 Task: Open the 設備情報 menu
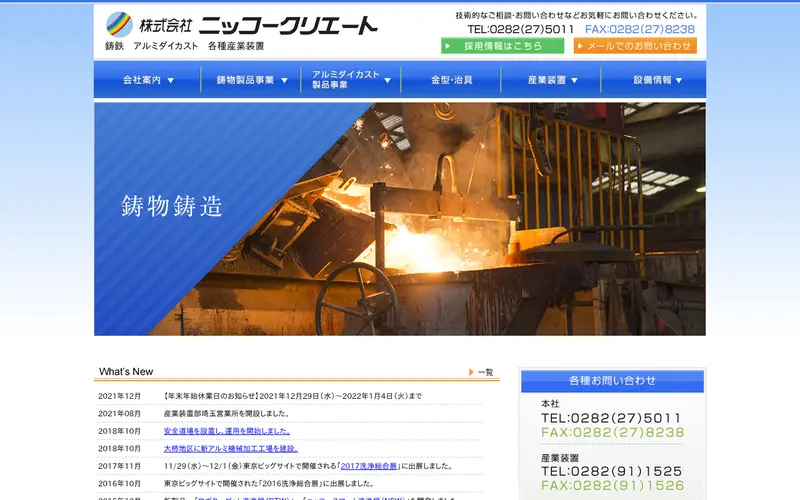pyautogui.click(x=654, y=80)
